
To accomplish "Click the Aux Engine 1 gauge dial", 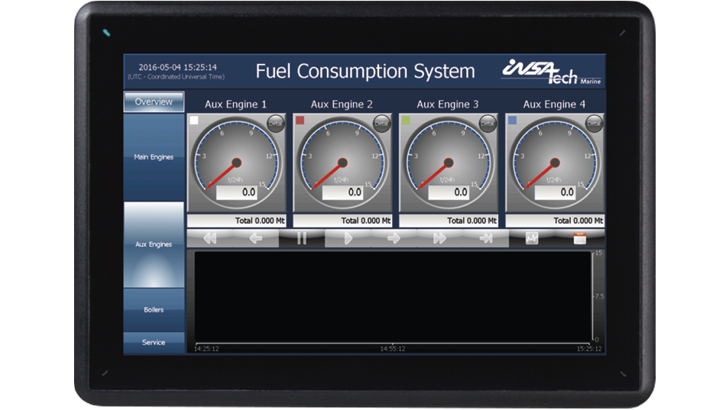I will click(236, 163).
